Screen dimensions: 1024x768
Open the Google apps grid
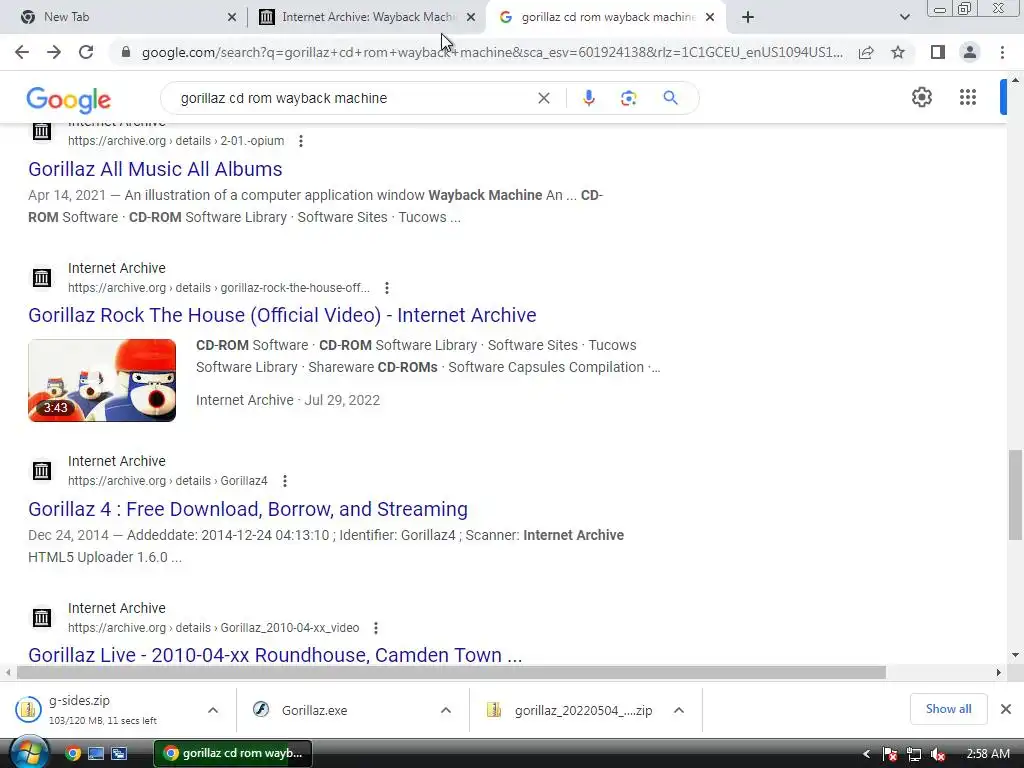point(968,97)
